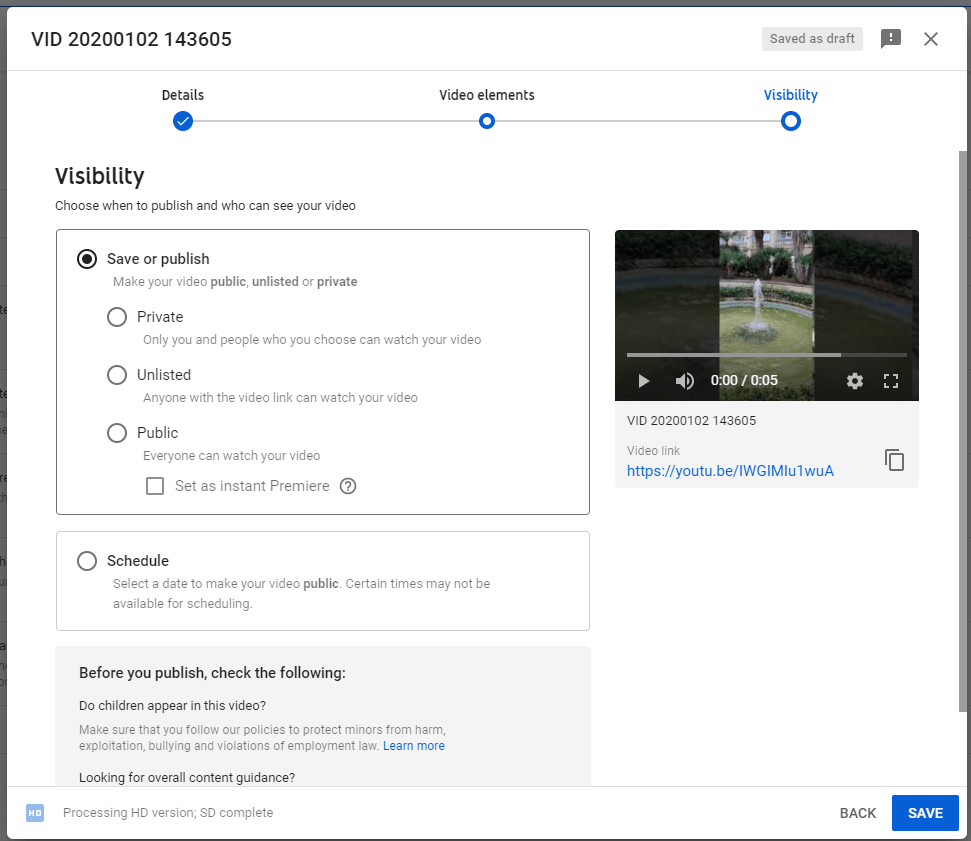Click 'Looking for overall content guidance?' text
Screen dimensions: 971x841
point(187,778)
